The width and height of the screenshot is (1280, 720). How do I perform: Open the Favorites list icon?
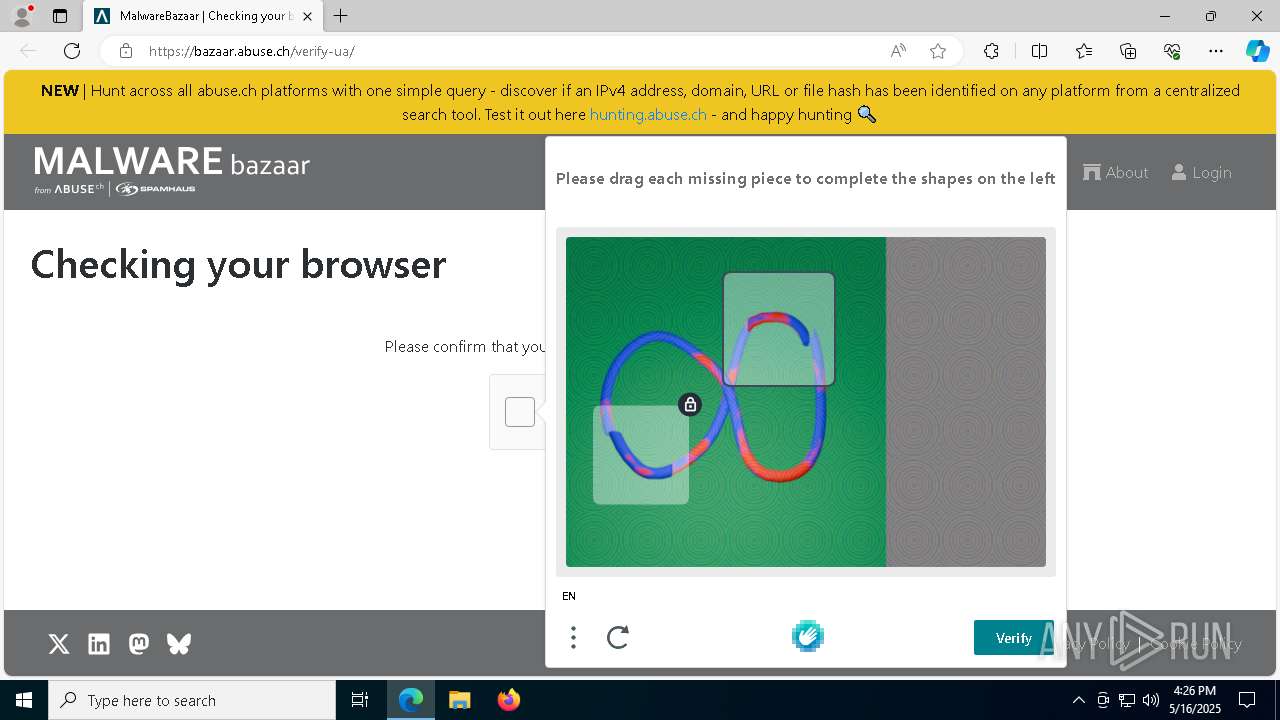click(1084, 51)
